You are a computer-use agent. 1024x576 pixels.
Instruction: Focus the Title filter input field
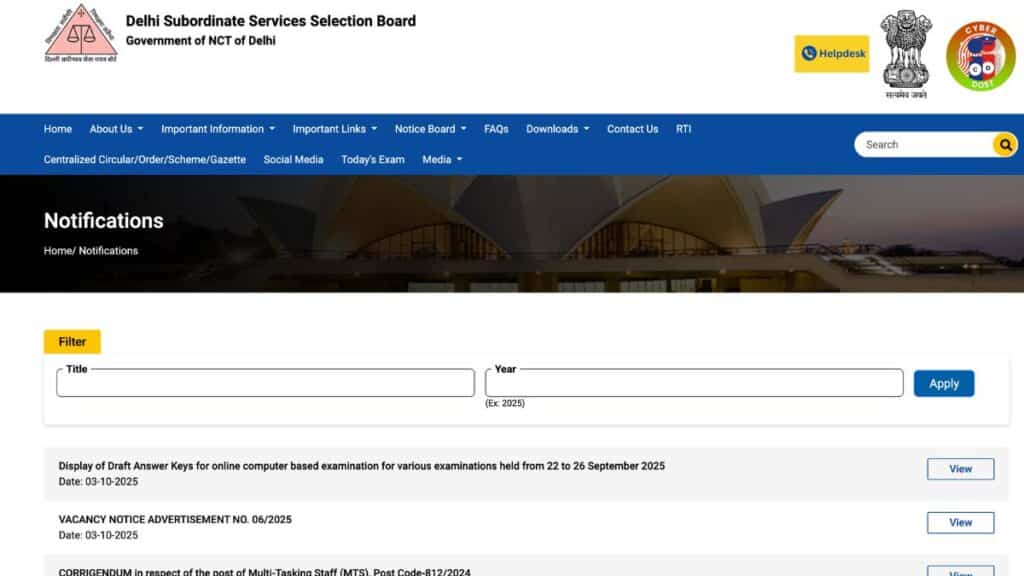click(x=265, y=384)
